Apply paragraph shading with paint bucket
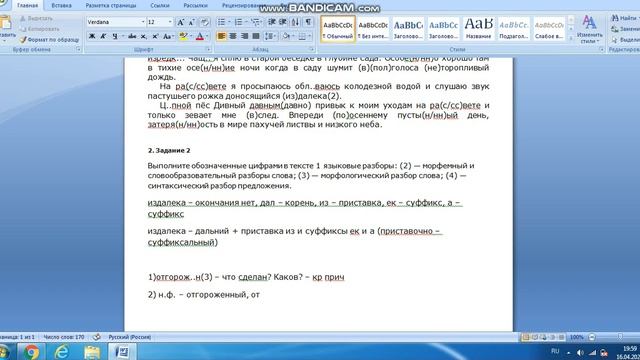The image size is (640, 360). click(286, 36)
